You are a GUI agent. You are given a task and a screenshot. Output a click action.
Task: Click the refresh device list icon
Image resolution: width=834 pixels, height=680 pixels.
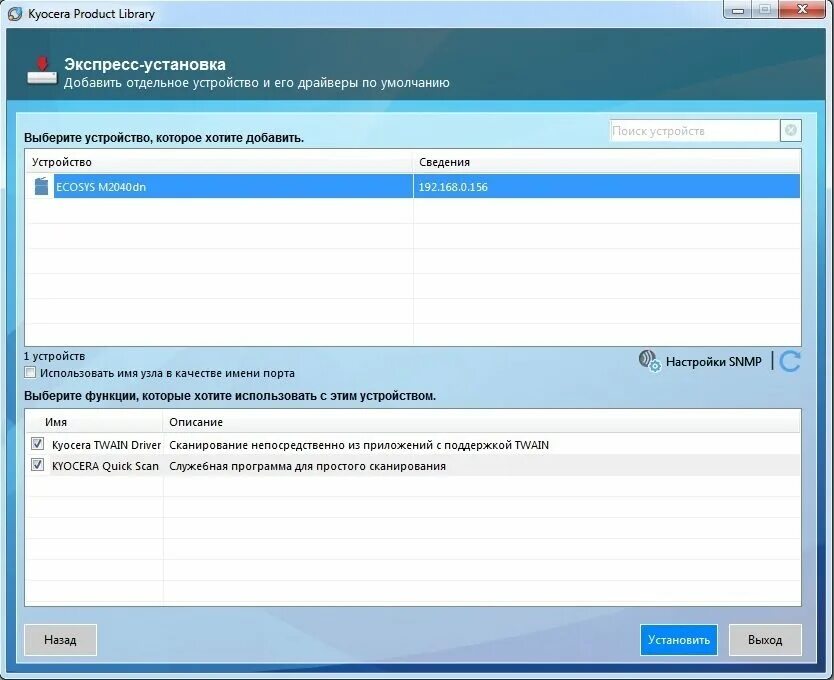pos(790,361)
